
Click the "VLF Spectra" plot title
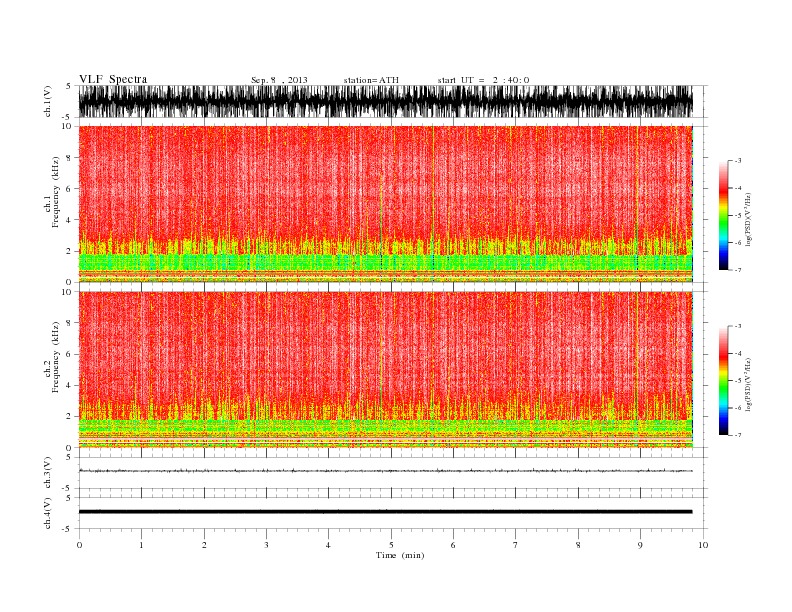113,79
